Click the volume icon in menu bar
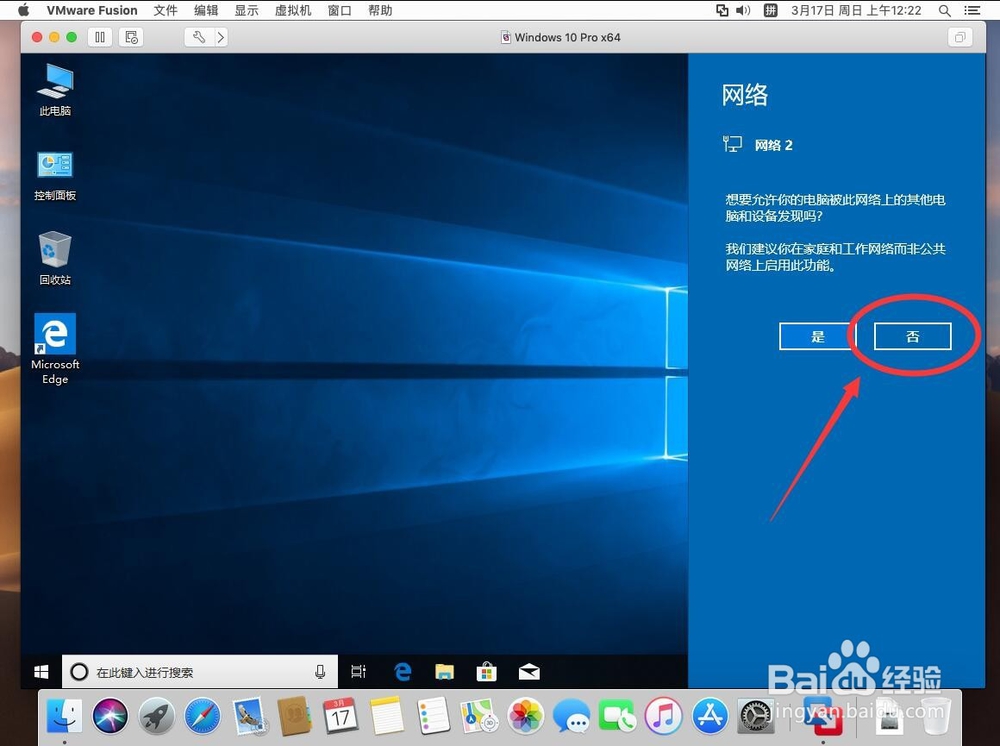The width and height of the screenshot is (1000, 746). (x=743, y=10)
